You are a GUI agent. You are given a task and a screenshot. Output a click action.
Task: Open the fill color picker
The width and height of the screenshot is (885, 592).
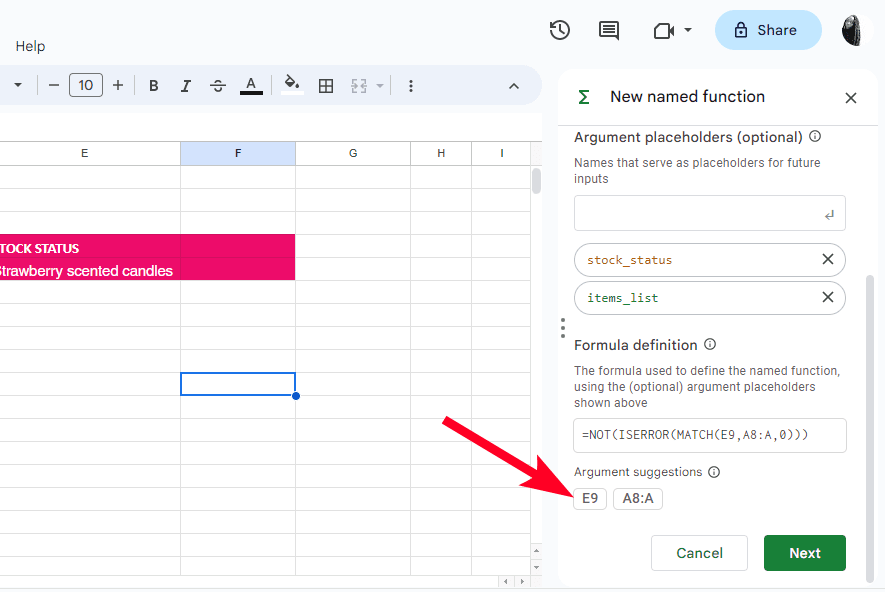click(291, 85)
